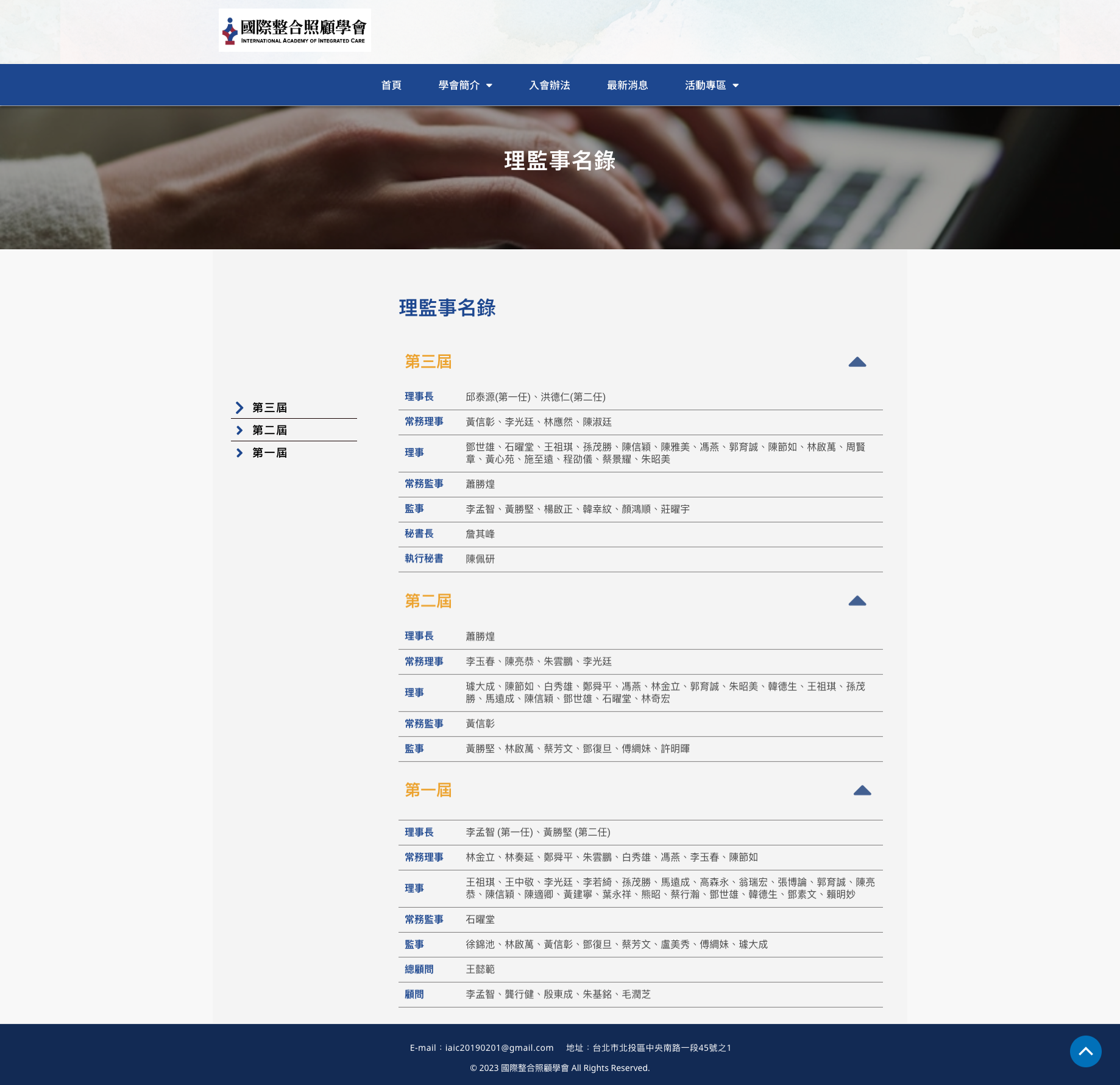Jump to 第二屆 via sidebar link
The height and width of the screenshot is (1085, 1120).
coord(269,430)
